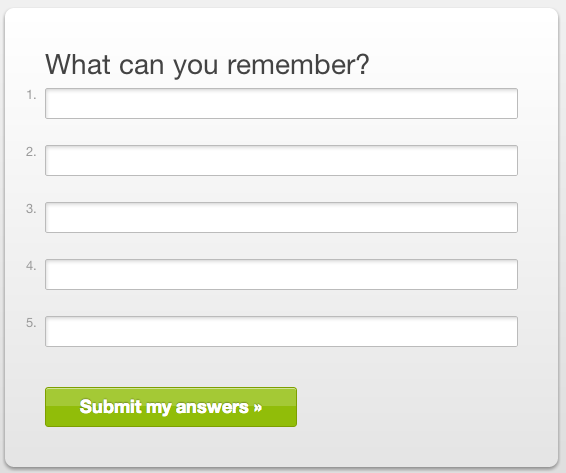The height and width of the screenshot is (473, 566).
Task: Click the word "Submit" on green button
Action: click(x=110, y=407)
